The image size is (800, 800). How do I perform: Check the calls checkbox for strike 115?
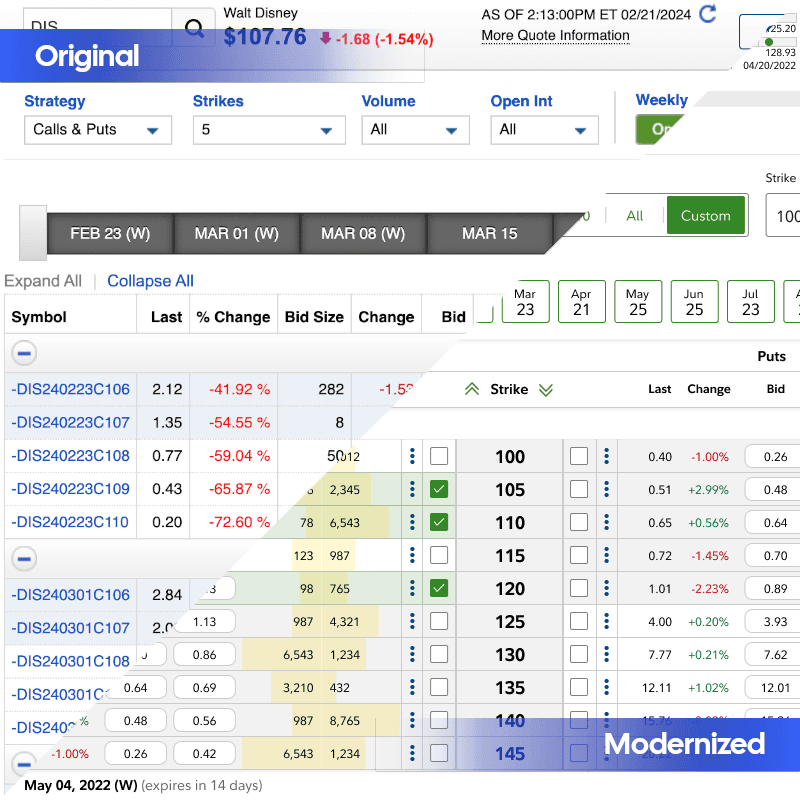(439, 555)
